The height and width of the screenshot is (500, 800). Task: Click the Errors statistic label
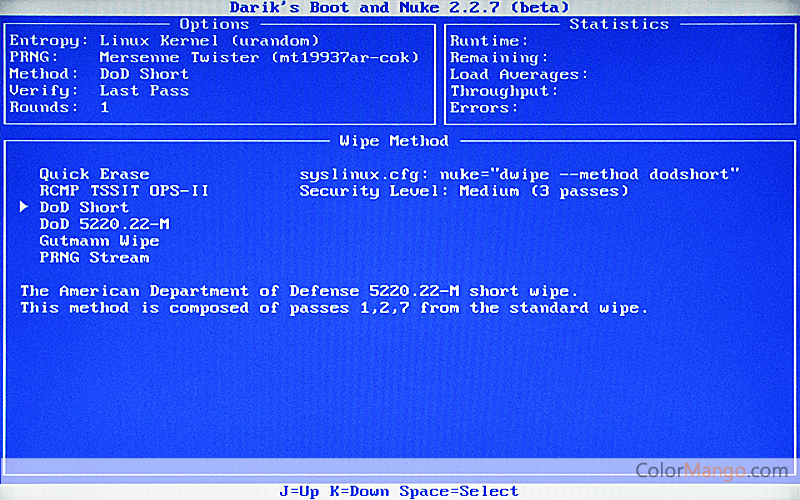click(484, 107)
